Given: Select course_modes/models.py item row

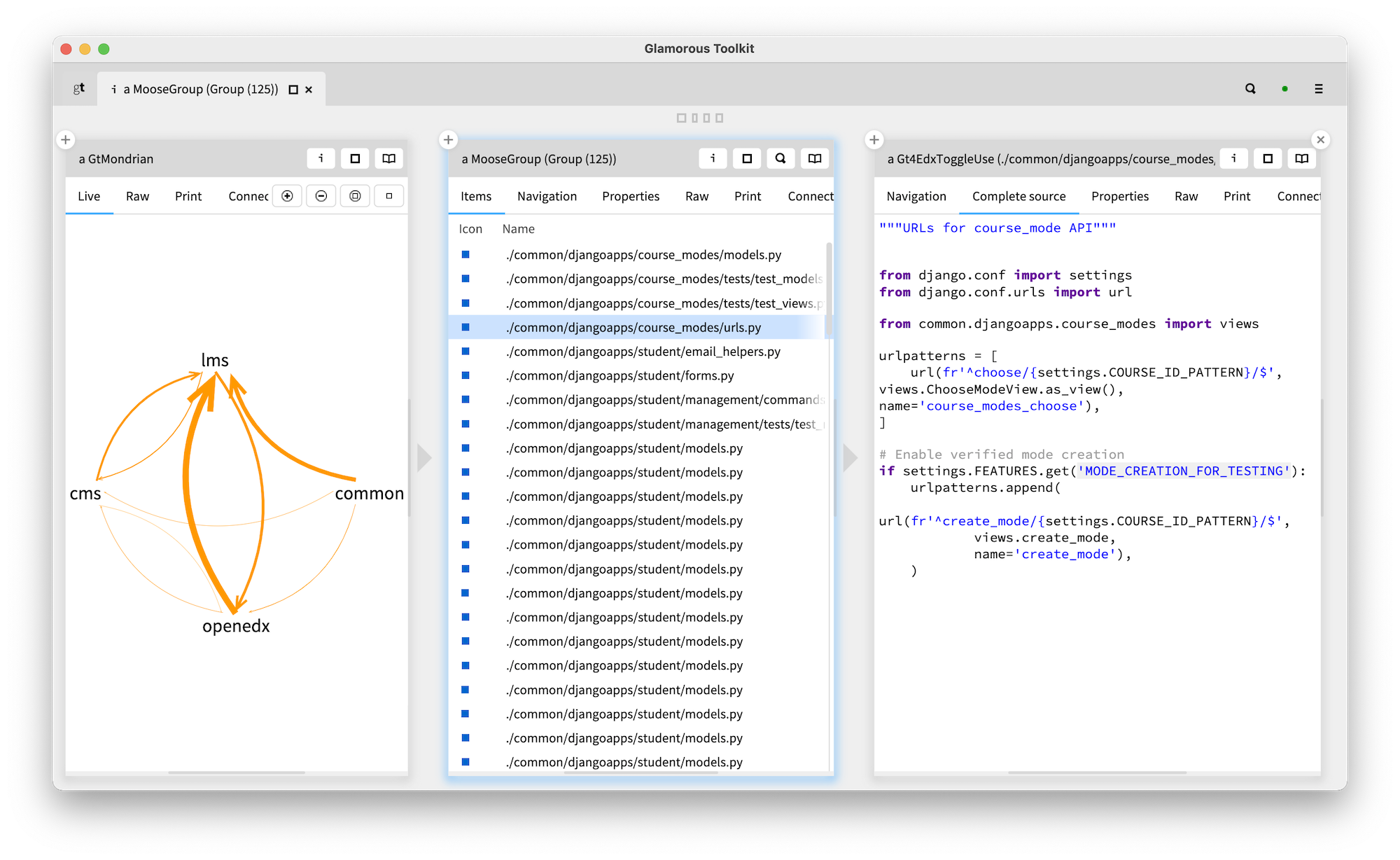Looking at the screenshot, I should coord(638,255).
